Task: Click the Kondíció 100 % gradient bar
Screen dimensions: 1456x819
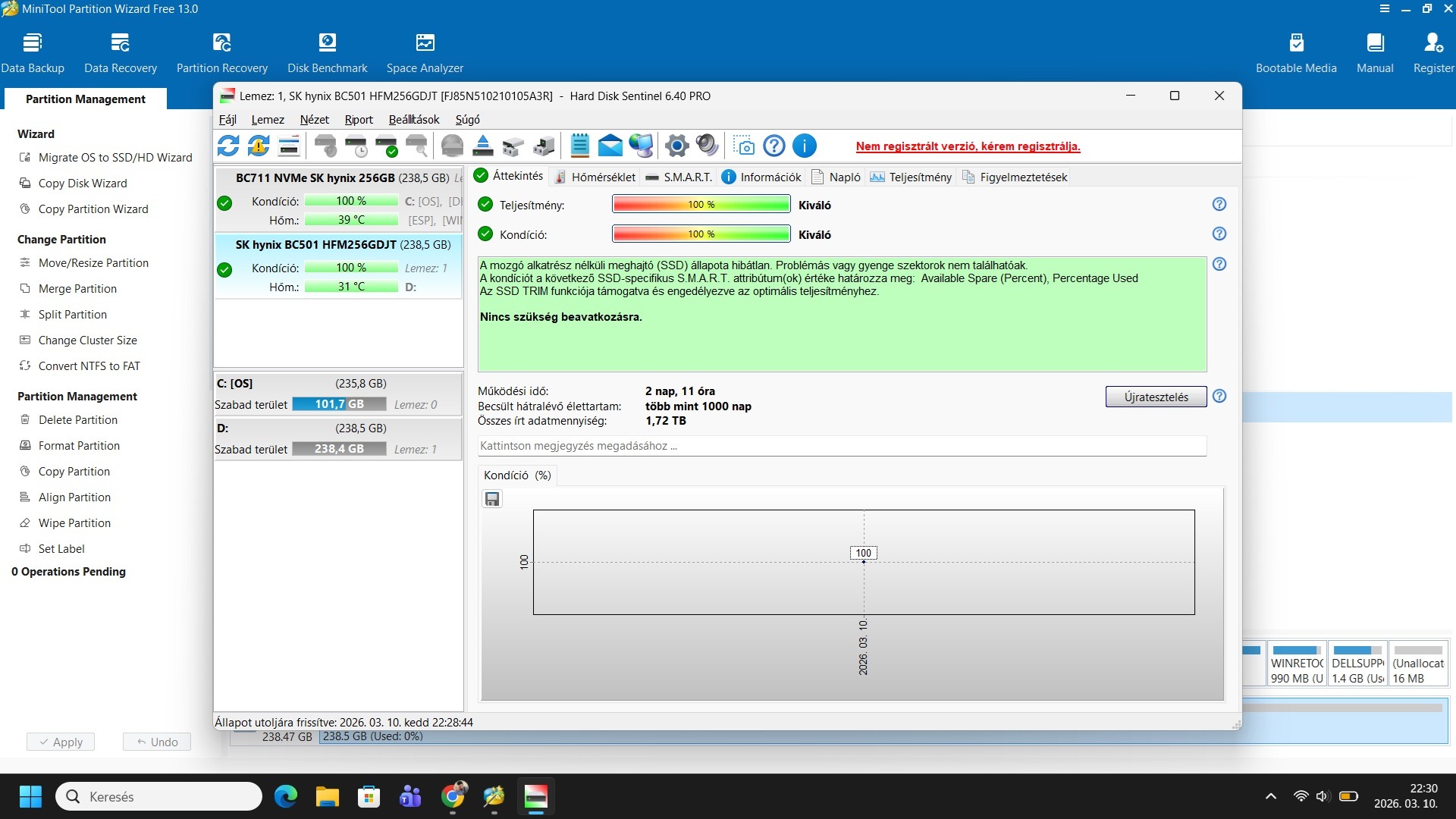Action: pyautogui.click(x=701, y=234)
